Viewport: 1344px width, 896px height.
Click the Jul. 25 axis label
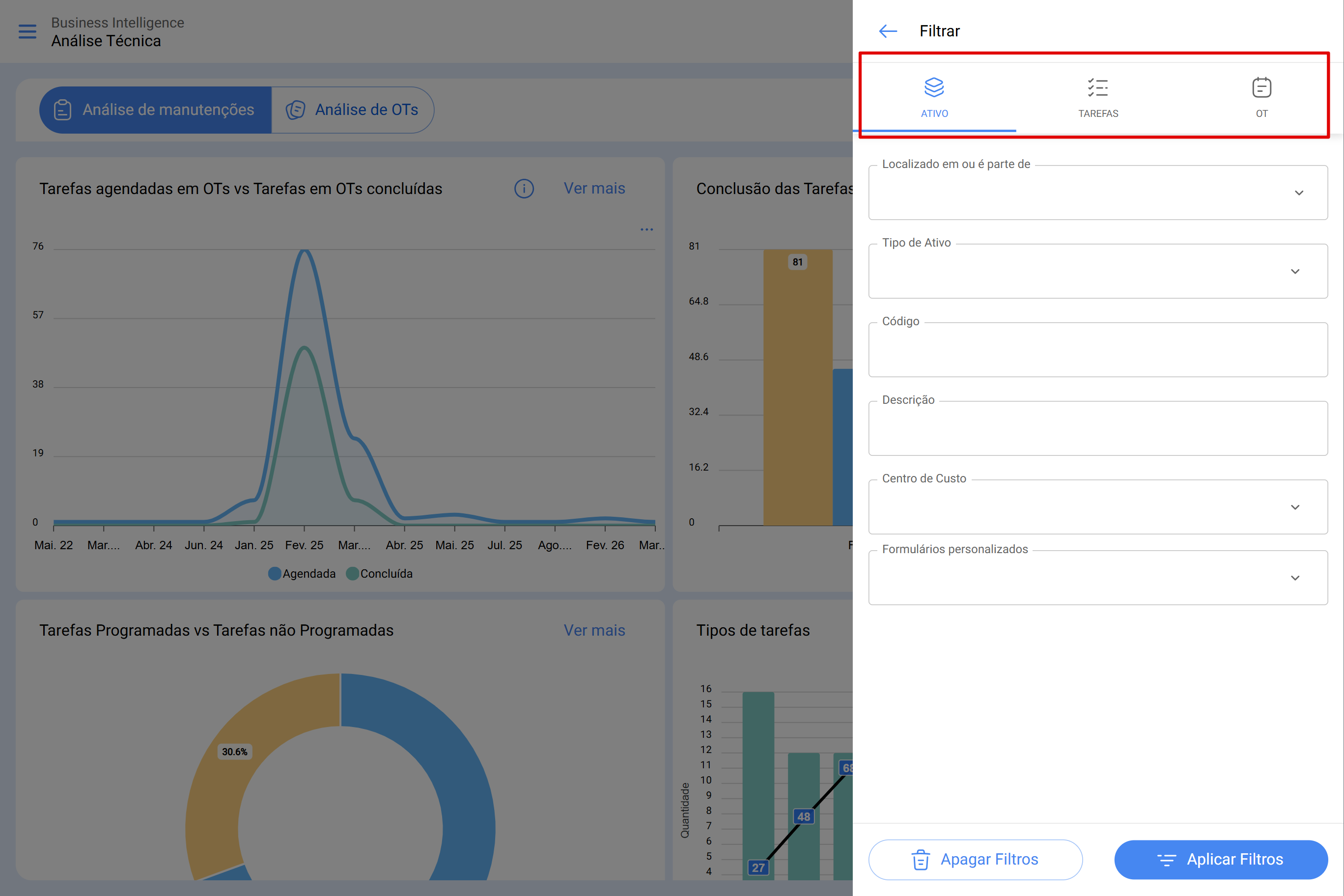(504, 545)
